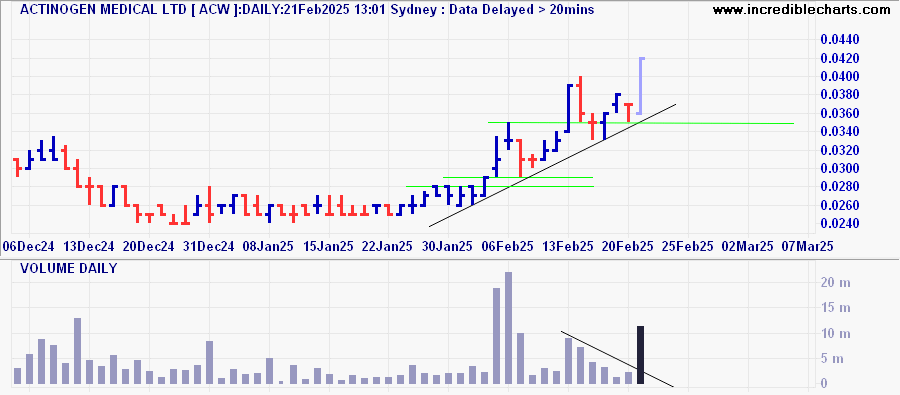Viewport: 900px width, 395px height.
Task: Click the 20 m volume axis label
Action: coord(835,282)
